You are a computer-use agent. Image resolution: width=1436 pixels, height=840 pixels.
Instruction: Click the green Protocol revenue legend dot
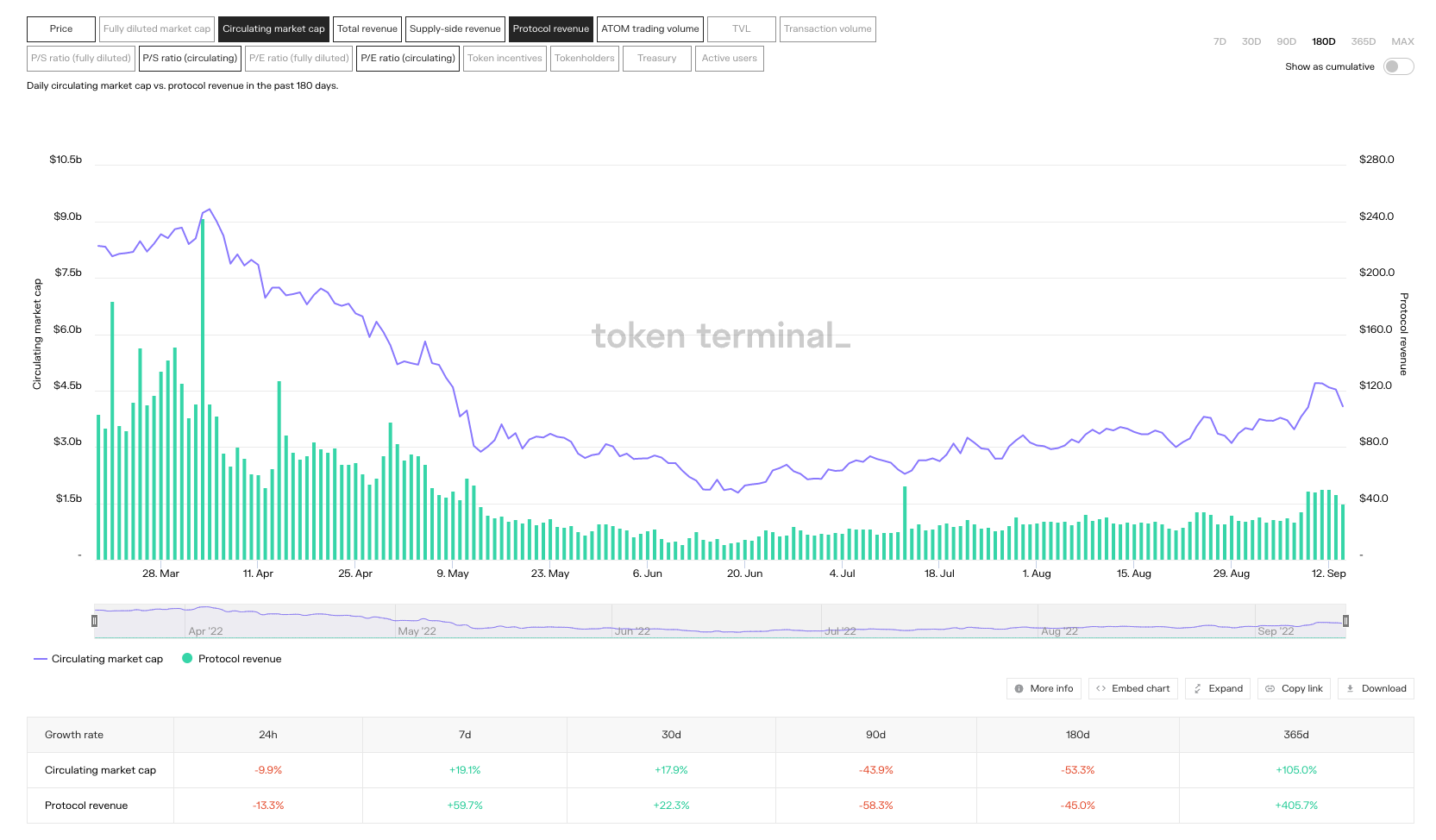click(187, 659)
